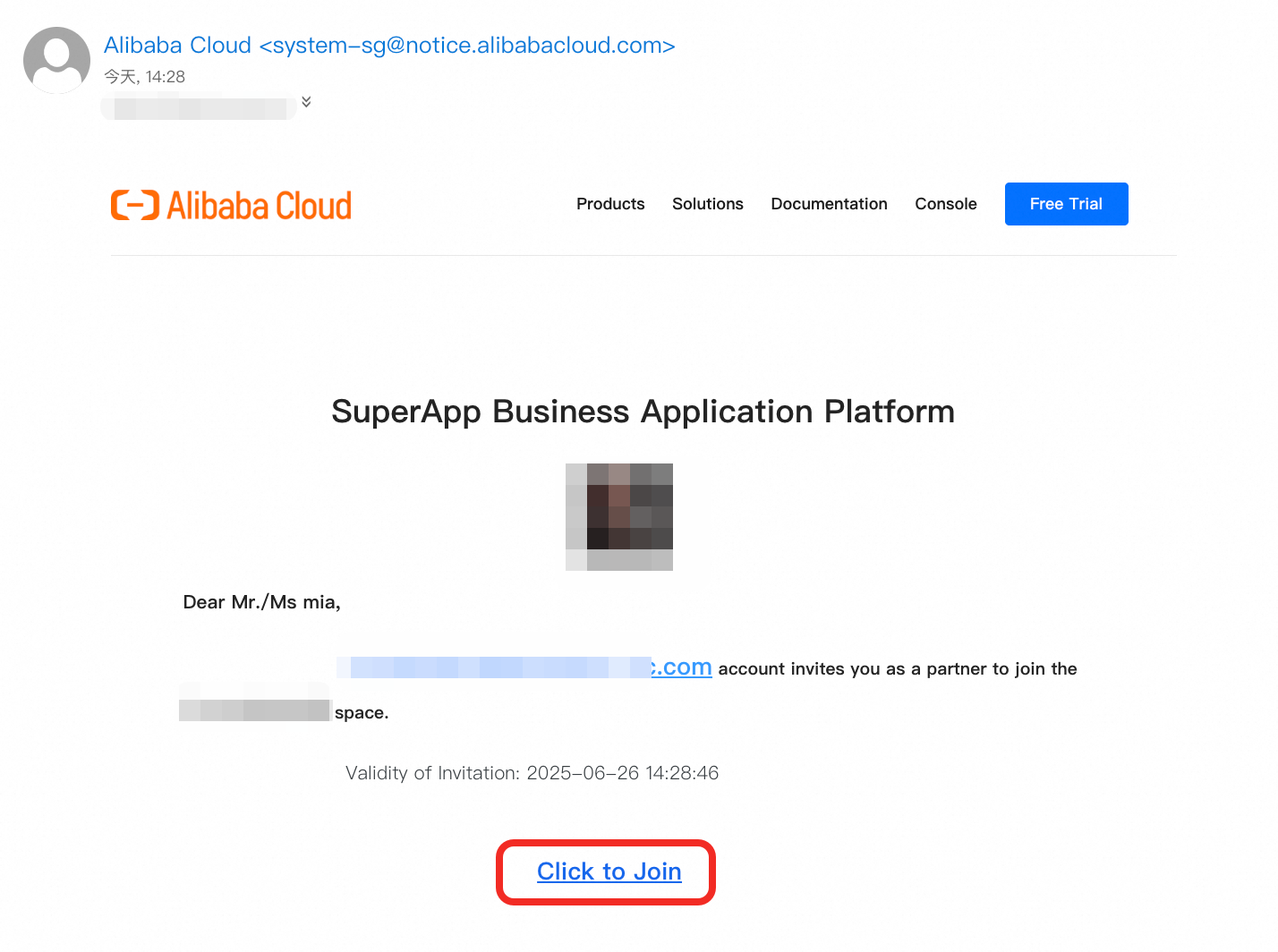This screenshot has height=952, width=1278.
Task: Open the Products menu item
Action: [x=610, y=204]
